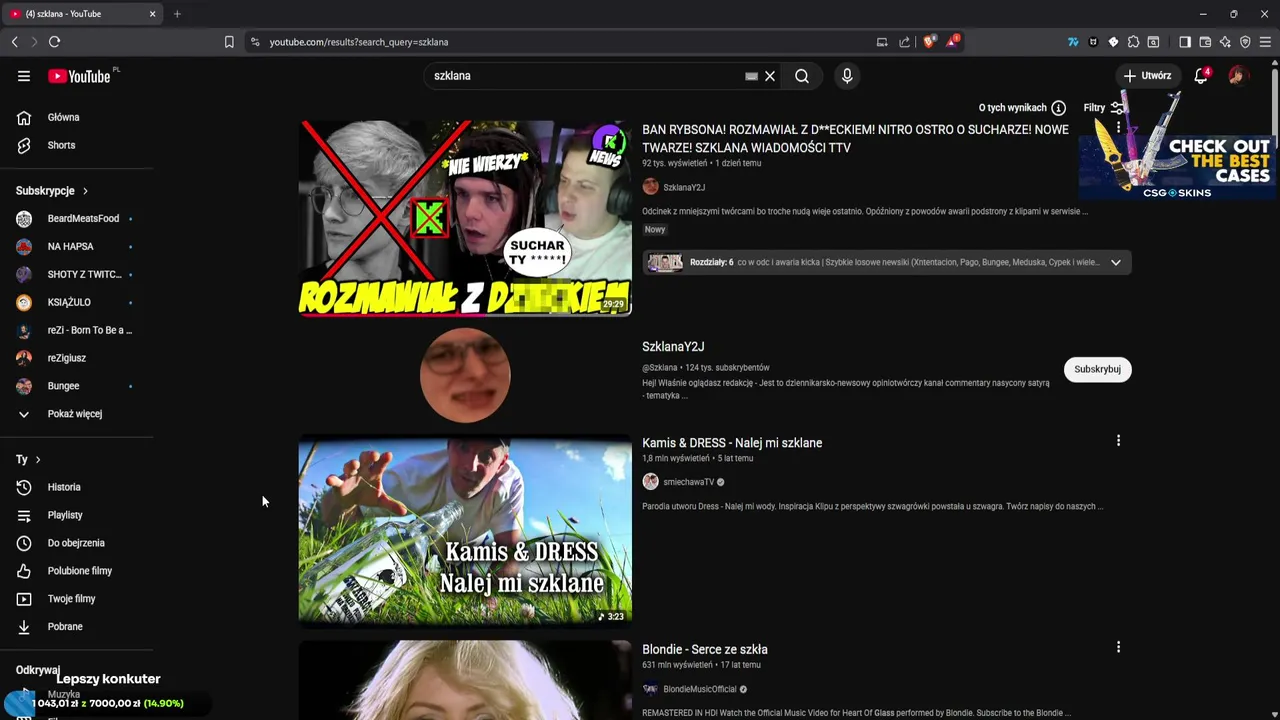Open more options for Kamis & DRESS video
This screenshot has height=720, width=1280.
(x=1118, y=441)
